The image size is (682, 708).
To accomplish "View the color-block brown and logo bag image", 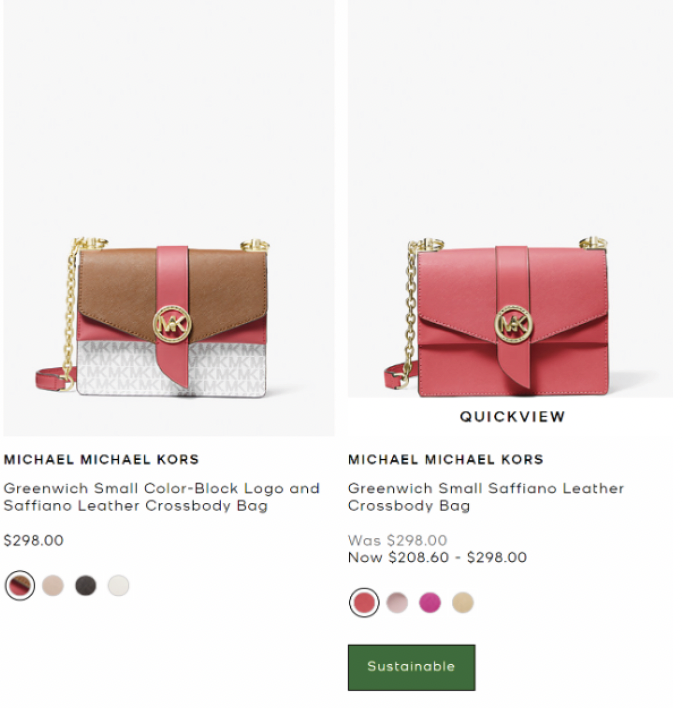I will pos(169,218).
